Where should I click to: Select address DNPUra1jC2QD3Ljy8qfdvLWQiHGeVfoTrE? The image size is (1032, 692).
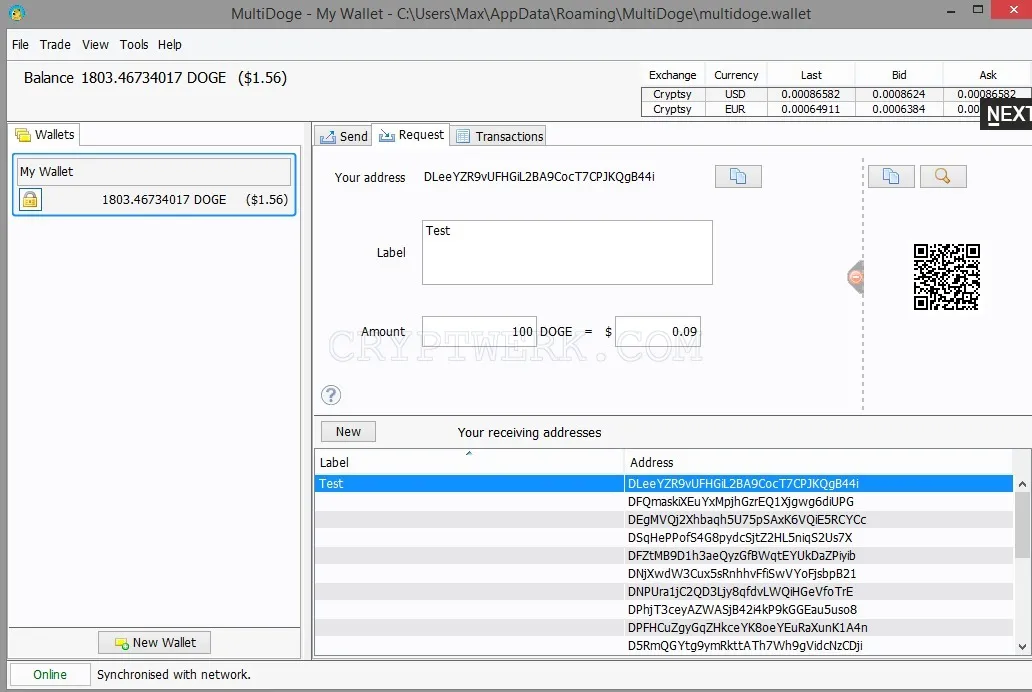pyautogui.click(x=663, y=592)
